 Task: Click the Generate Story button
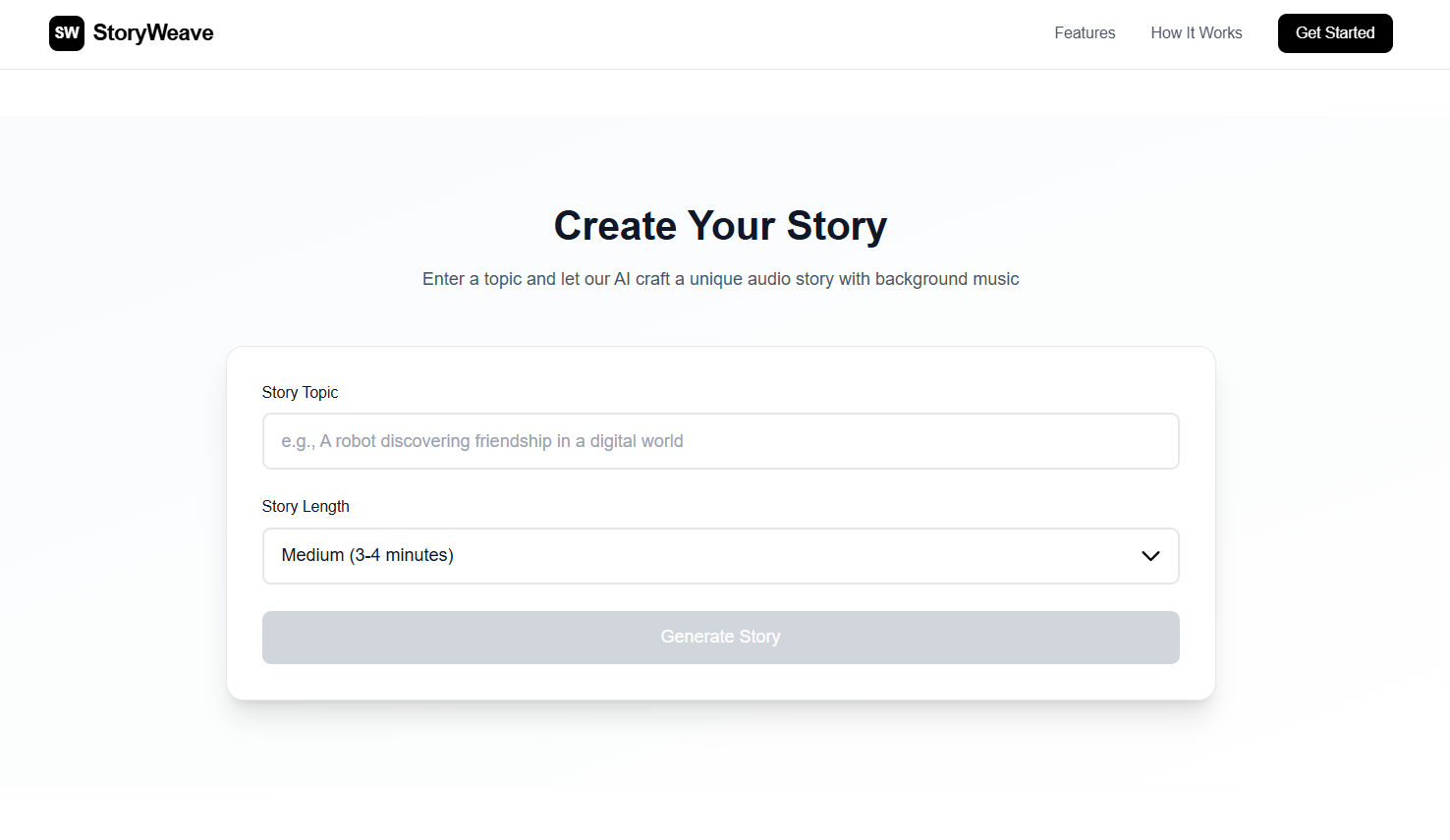click(721, 638)
